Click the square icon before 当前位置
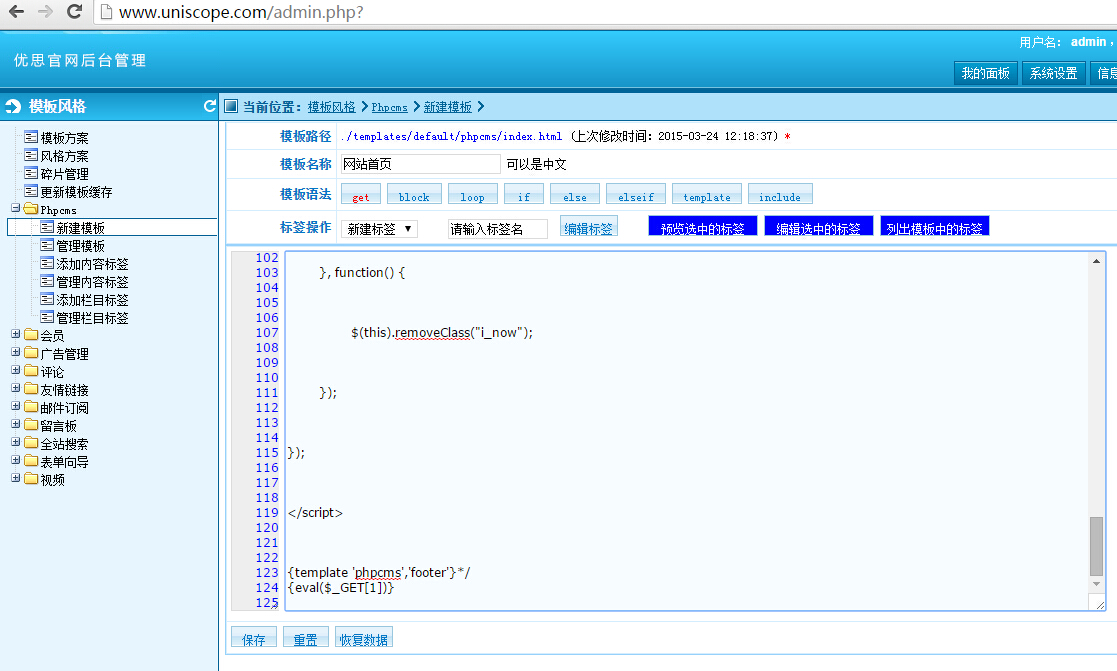The width and height of the screenshot is (1117, 671). click(x=231, y=106)
